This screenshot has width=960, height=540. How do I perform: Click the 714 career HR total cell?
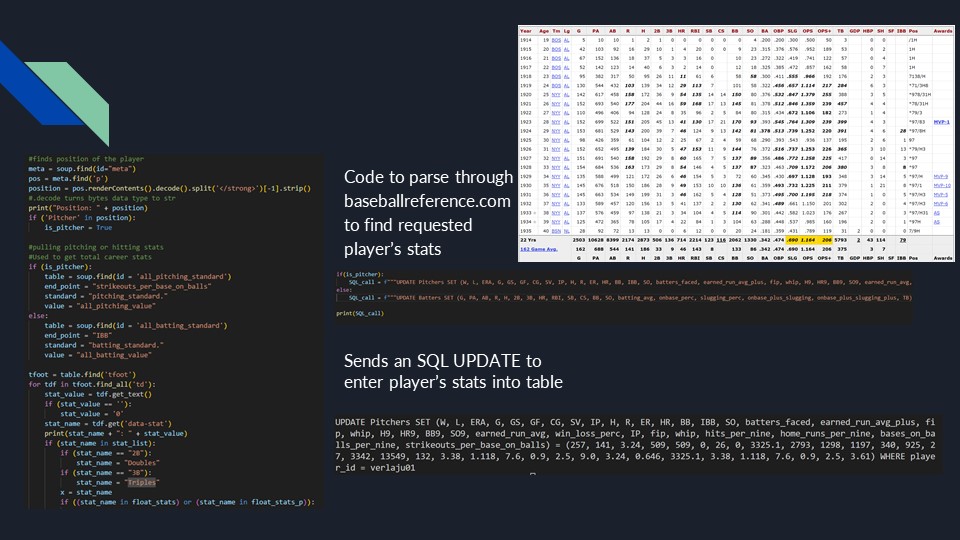[681, 240]
